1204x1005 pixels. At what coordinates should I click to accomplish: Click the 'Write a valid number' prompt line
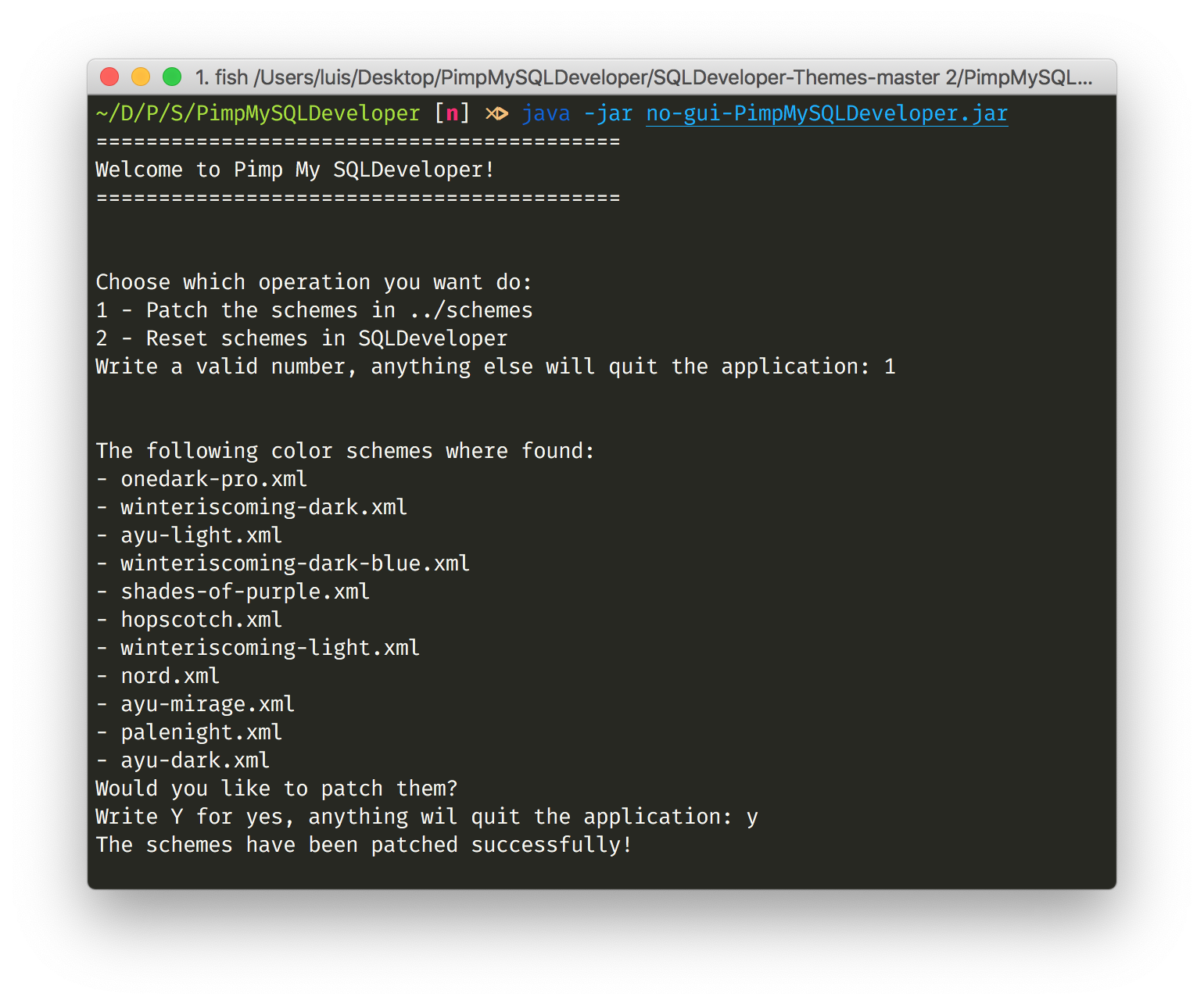(496, 367)
